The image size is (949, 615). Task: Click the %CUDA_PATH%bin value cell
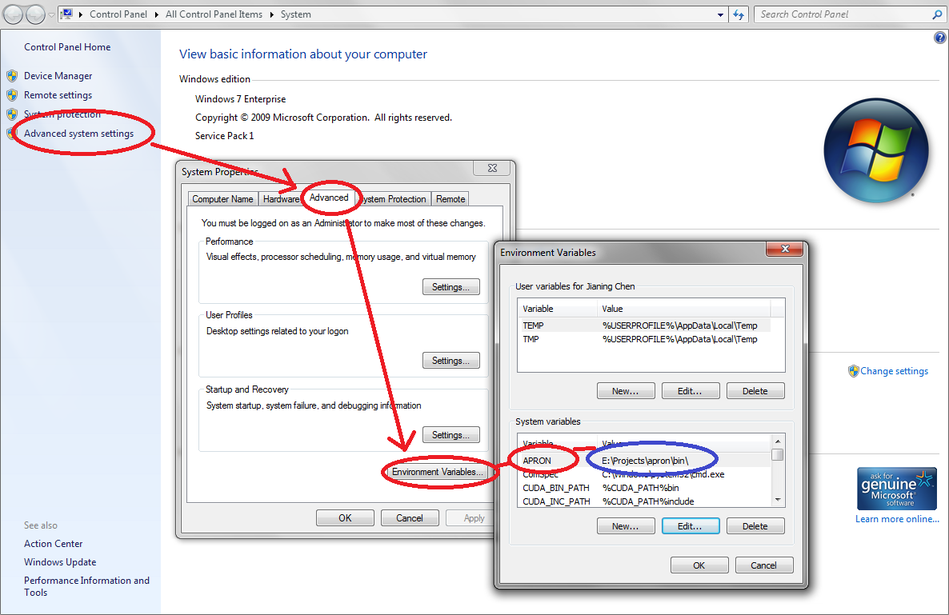(640, 488)
